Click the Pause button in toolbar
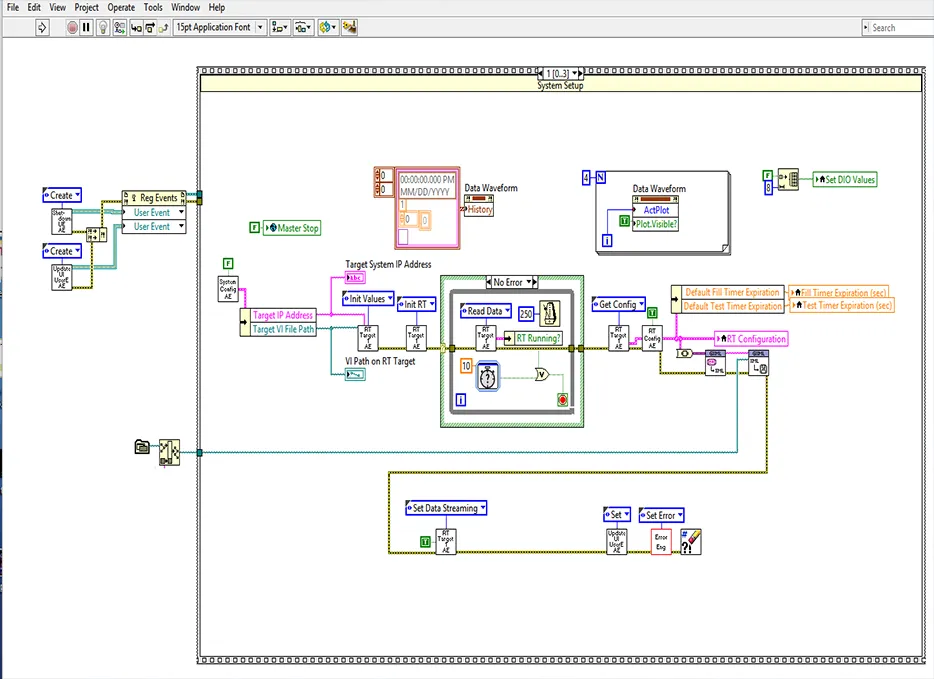The image size is (934, 679). (87, 28)
